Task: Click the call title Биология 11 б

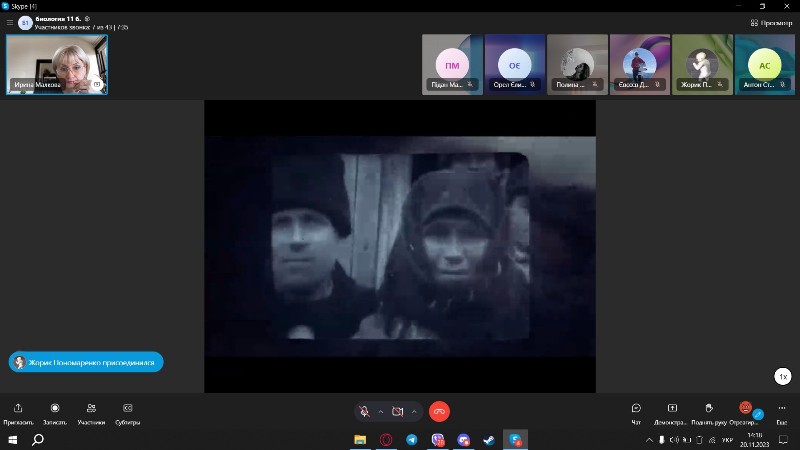Action: tap(58, 19)
